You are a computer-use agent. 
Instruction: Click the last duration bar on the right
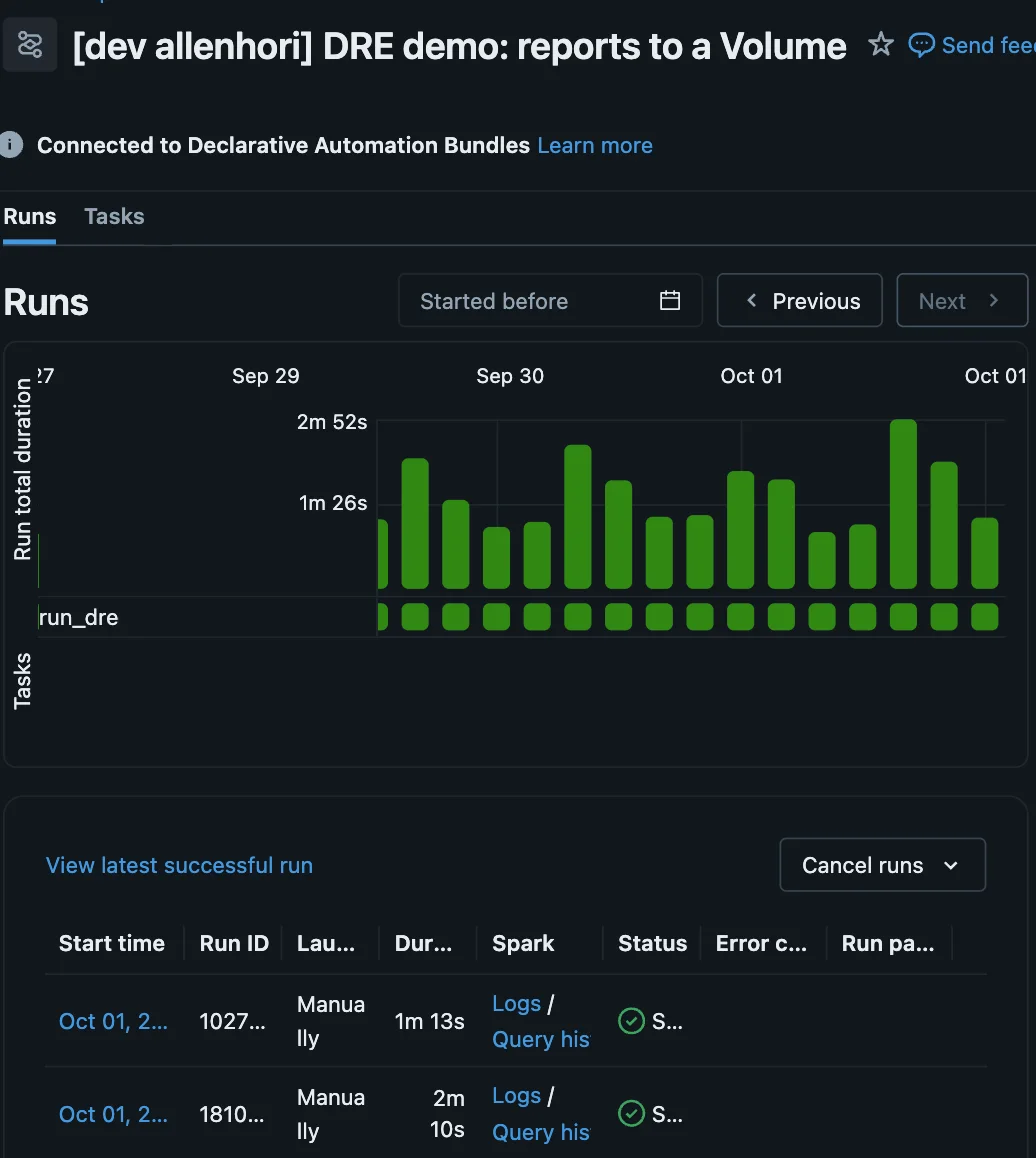984,553
